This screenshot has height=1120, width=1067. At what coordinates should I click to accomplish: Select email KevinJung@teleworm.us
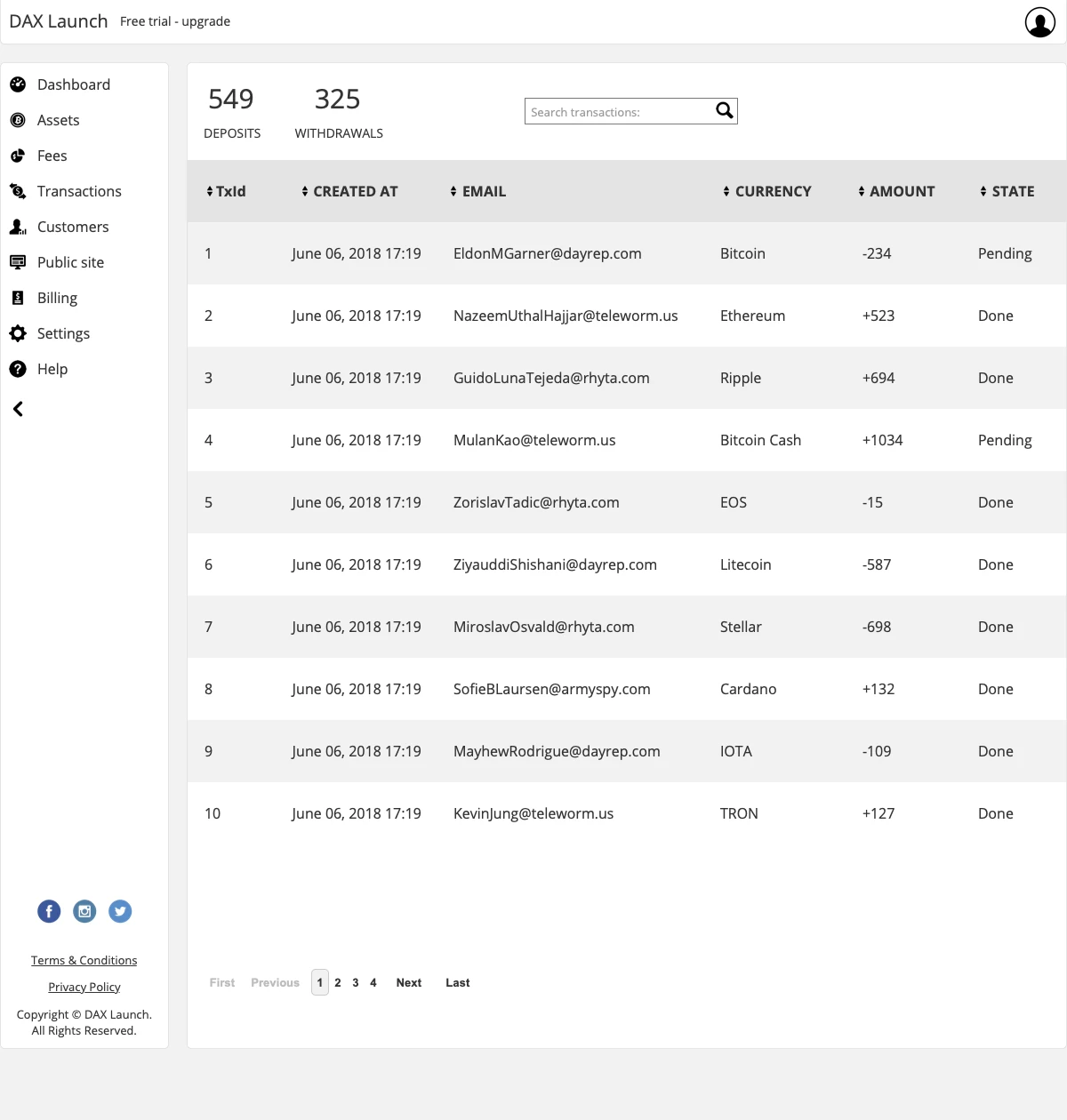[x=533, y=813]
